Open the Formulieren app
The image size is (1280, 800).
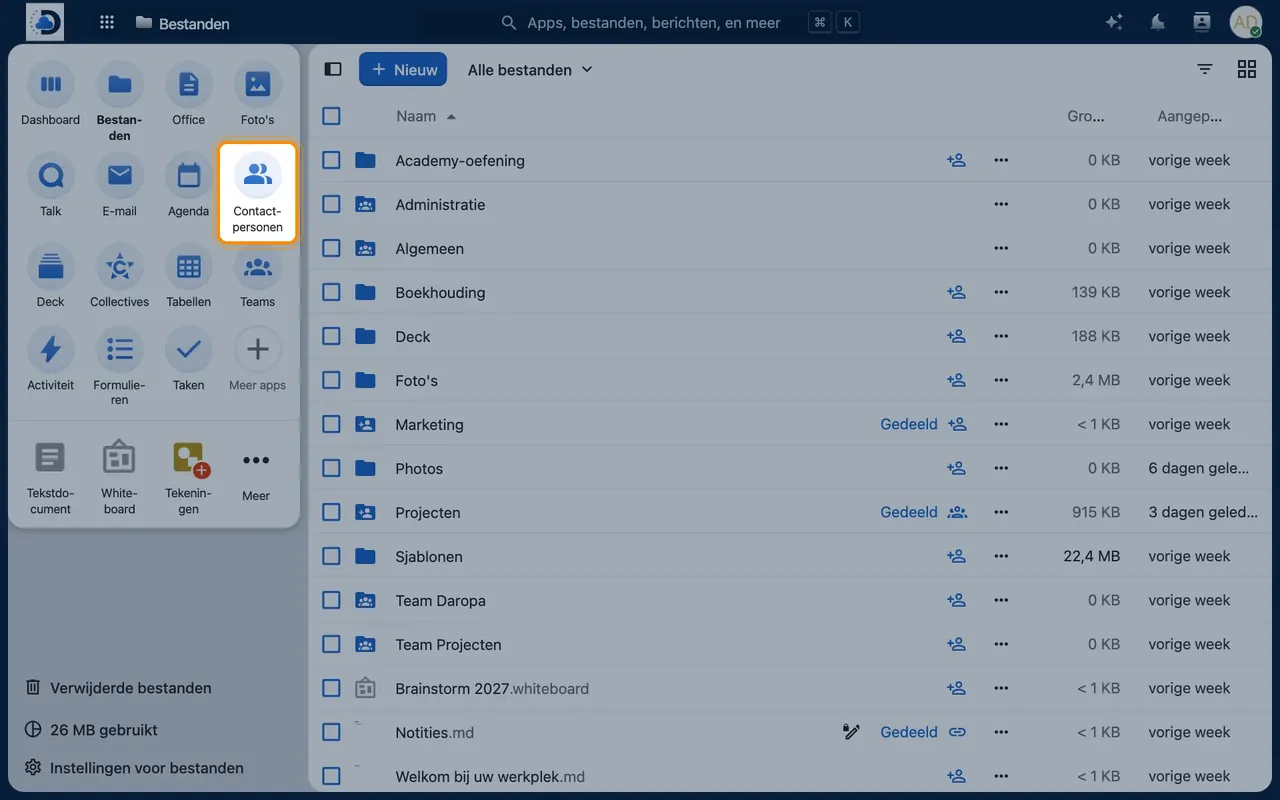click(119, 367)
